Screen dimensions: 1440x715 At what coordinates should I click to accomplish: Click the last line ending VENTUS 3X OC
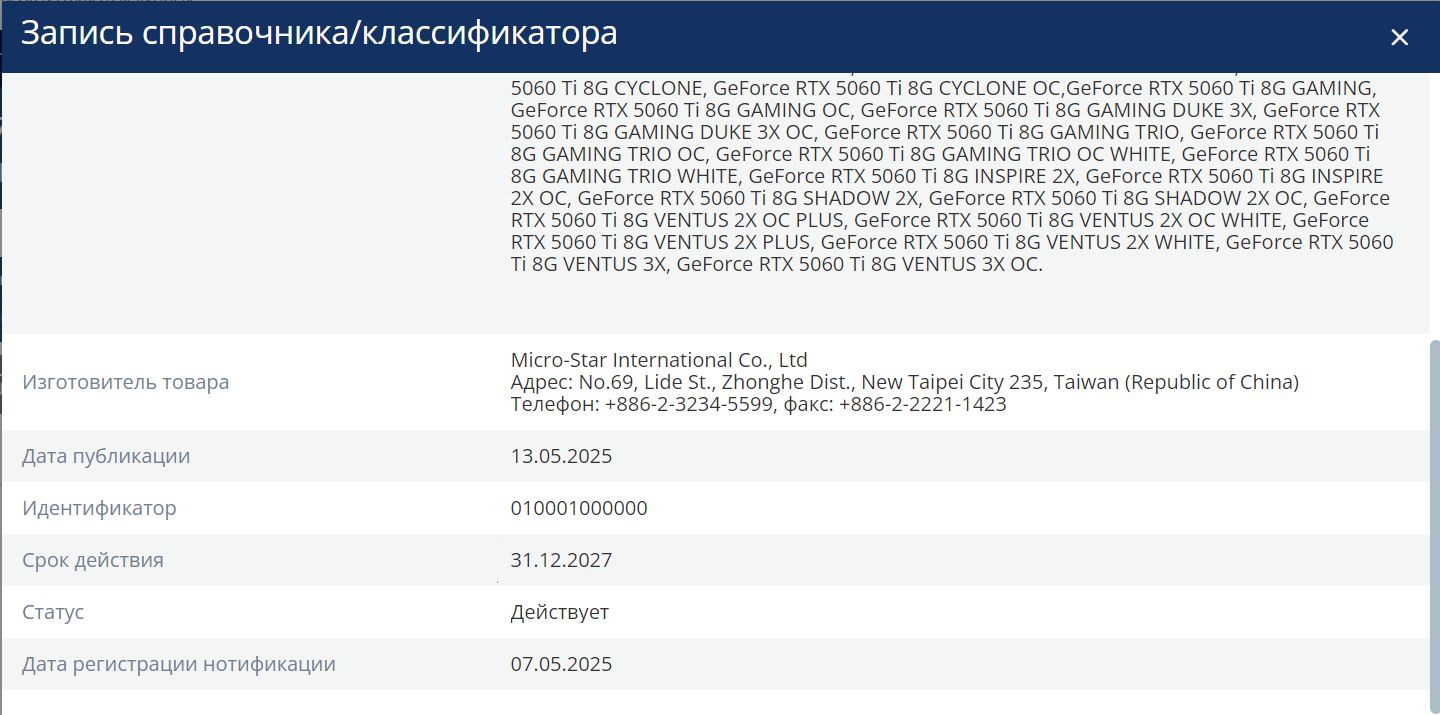776,264
